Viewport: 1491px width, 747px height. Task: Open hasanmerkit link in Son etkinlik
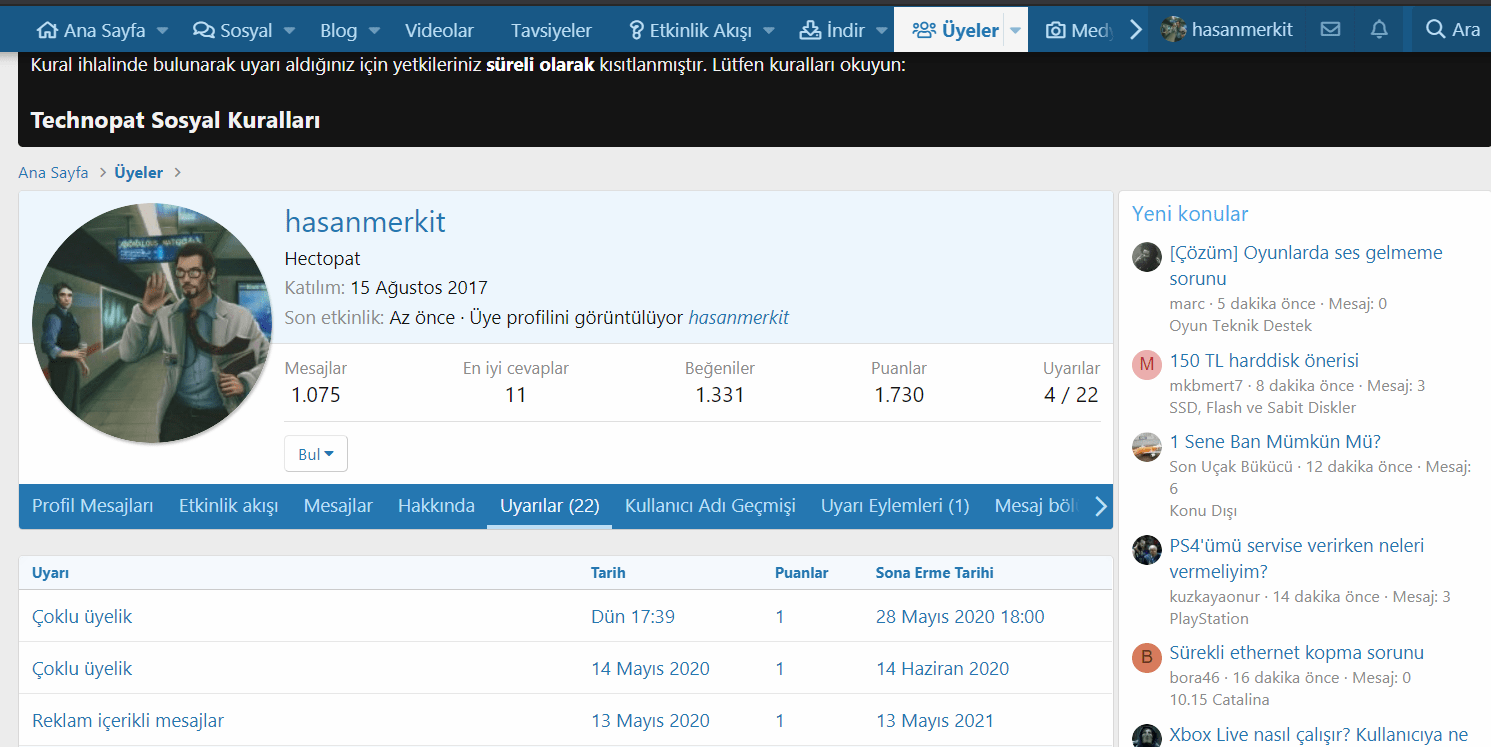pos(738,318)
